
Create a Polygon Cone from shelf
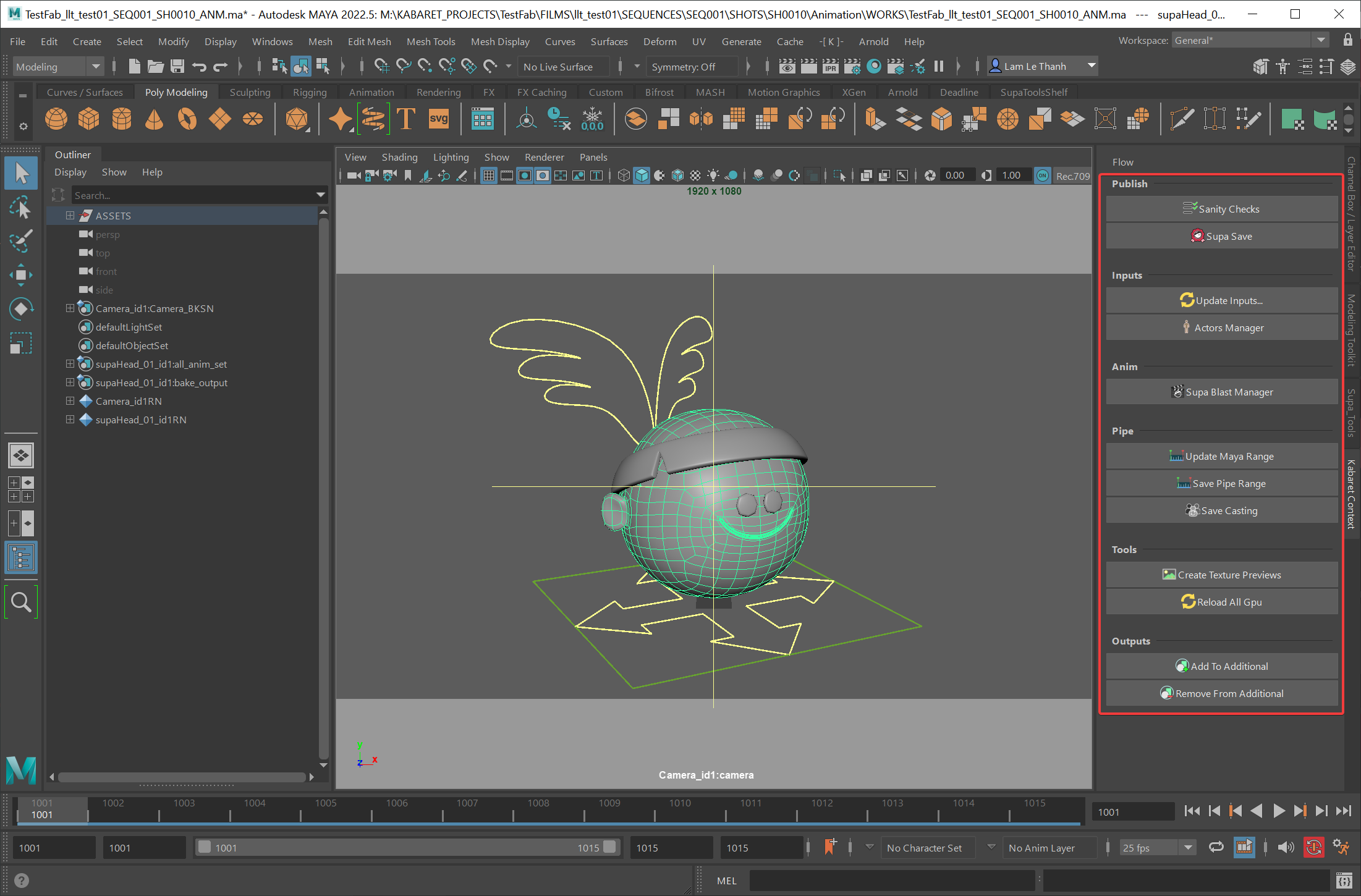tap(155, 119)
